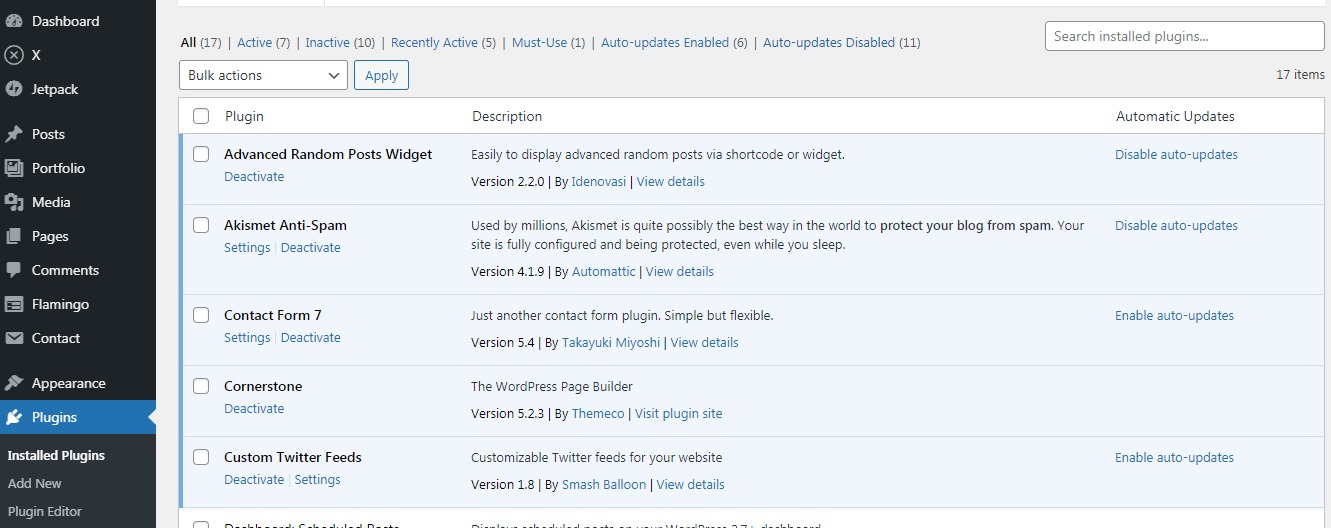Click the Search installed plugins field
This screenshot has width=1331, height=528.
(1184, 36)
